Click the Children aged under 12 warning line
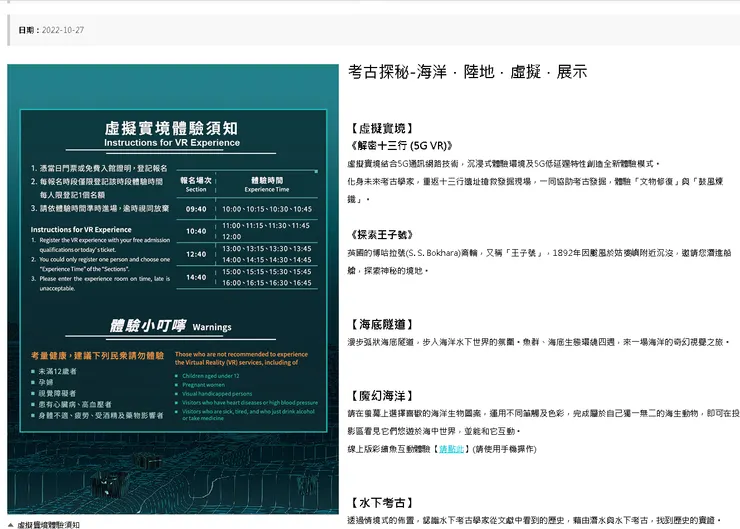The height and width of the screenshot is (529, 740). click(210, 376)
